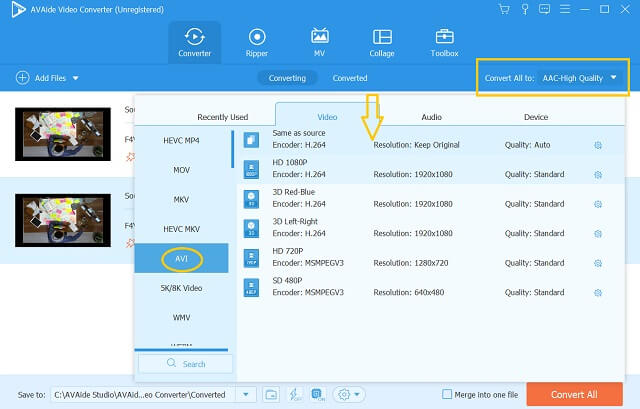Screen dimensions: 640x409
Task: Click the SD 480P format icon
Action: click(251, 287)
